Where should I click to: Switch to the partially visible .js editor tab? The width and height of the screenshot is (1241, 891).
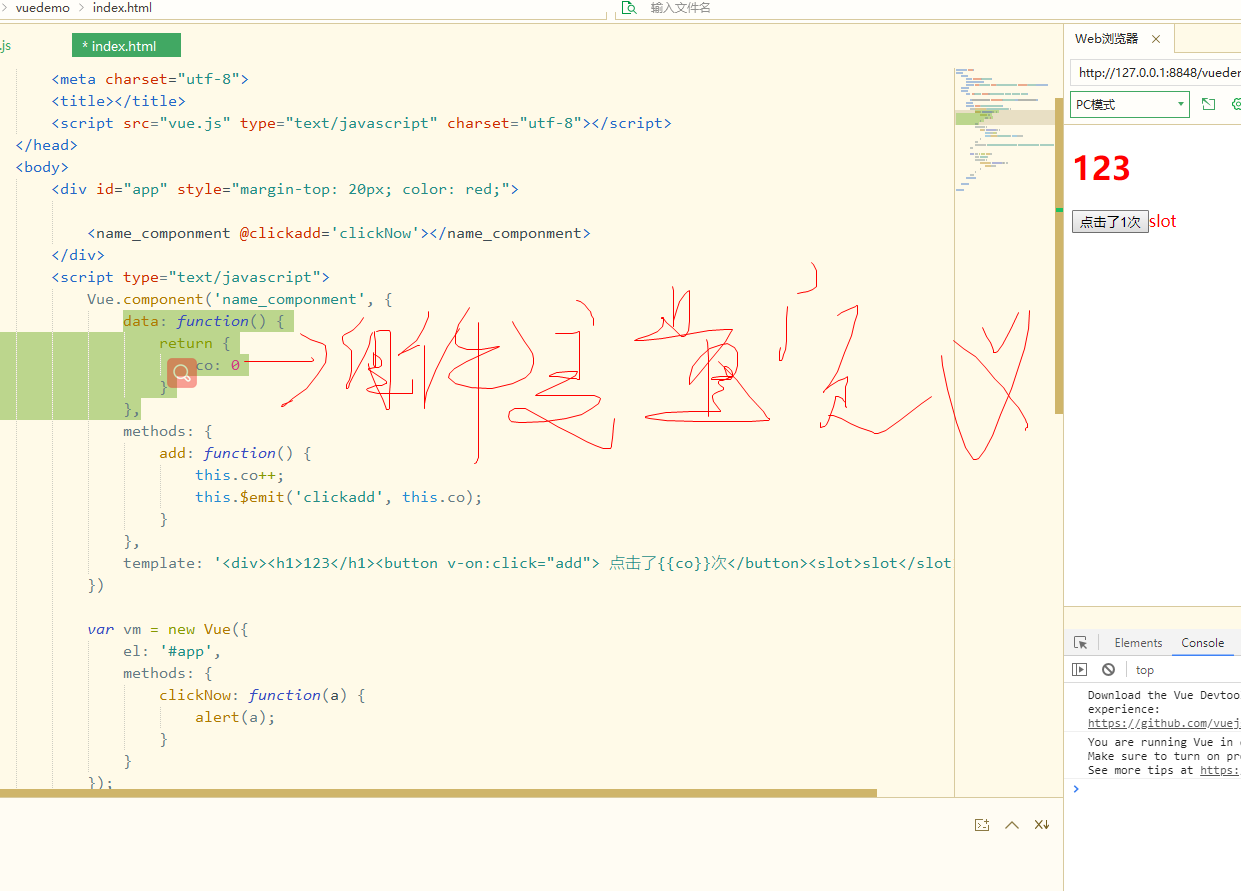[6, 46]
